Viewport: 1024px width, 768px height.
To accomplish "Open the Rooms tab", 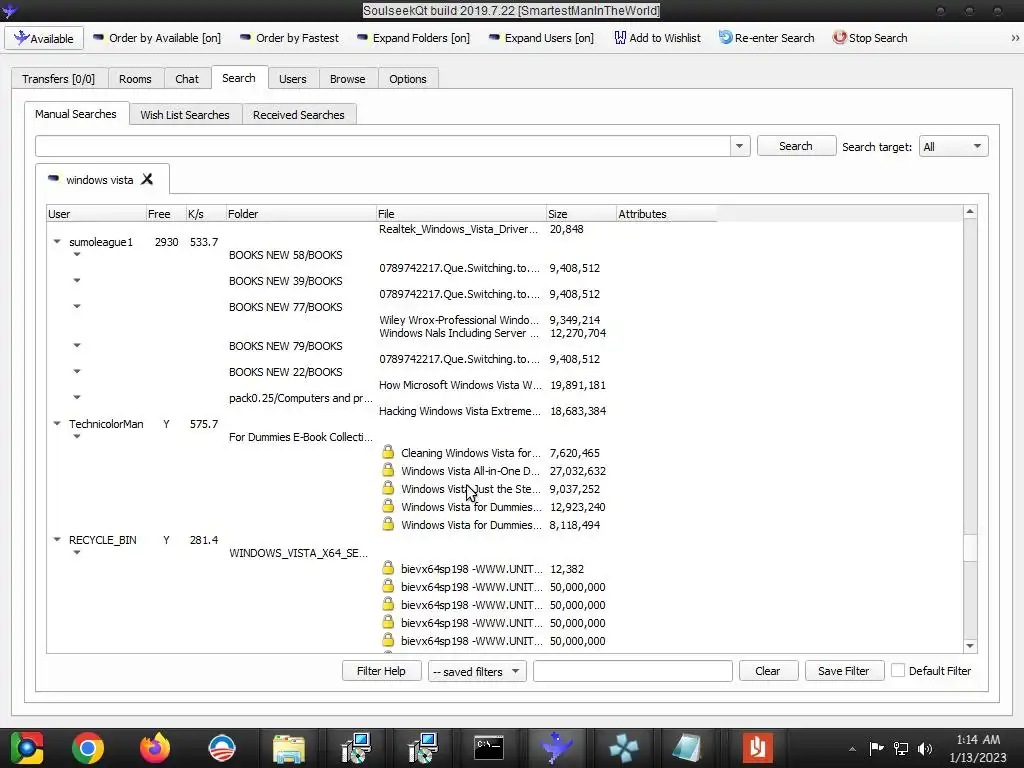I will (135, 79).
